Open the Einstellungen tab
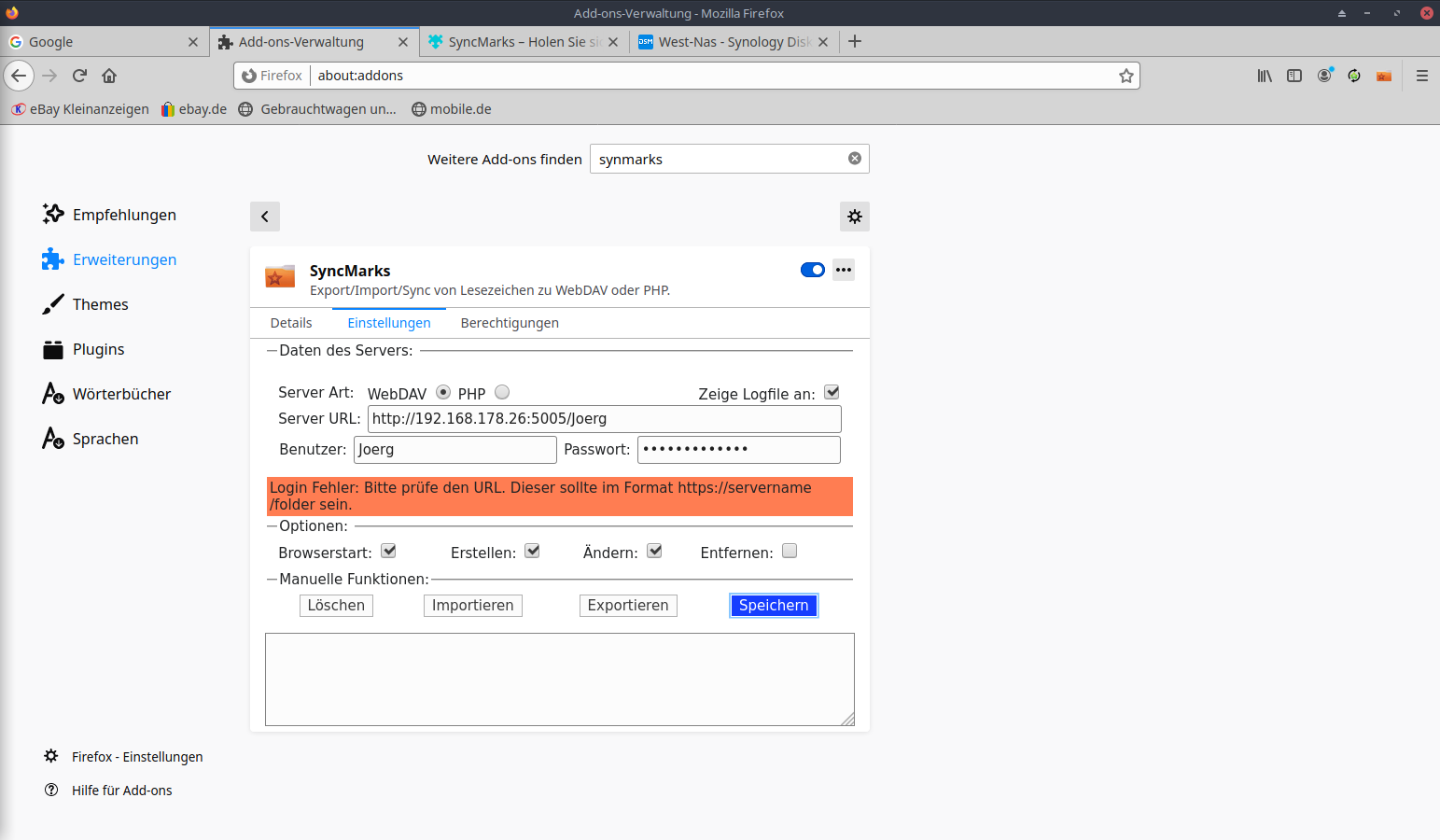The image size is (1440, 840). coord(389,323)
